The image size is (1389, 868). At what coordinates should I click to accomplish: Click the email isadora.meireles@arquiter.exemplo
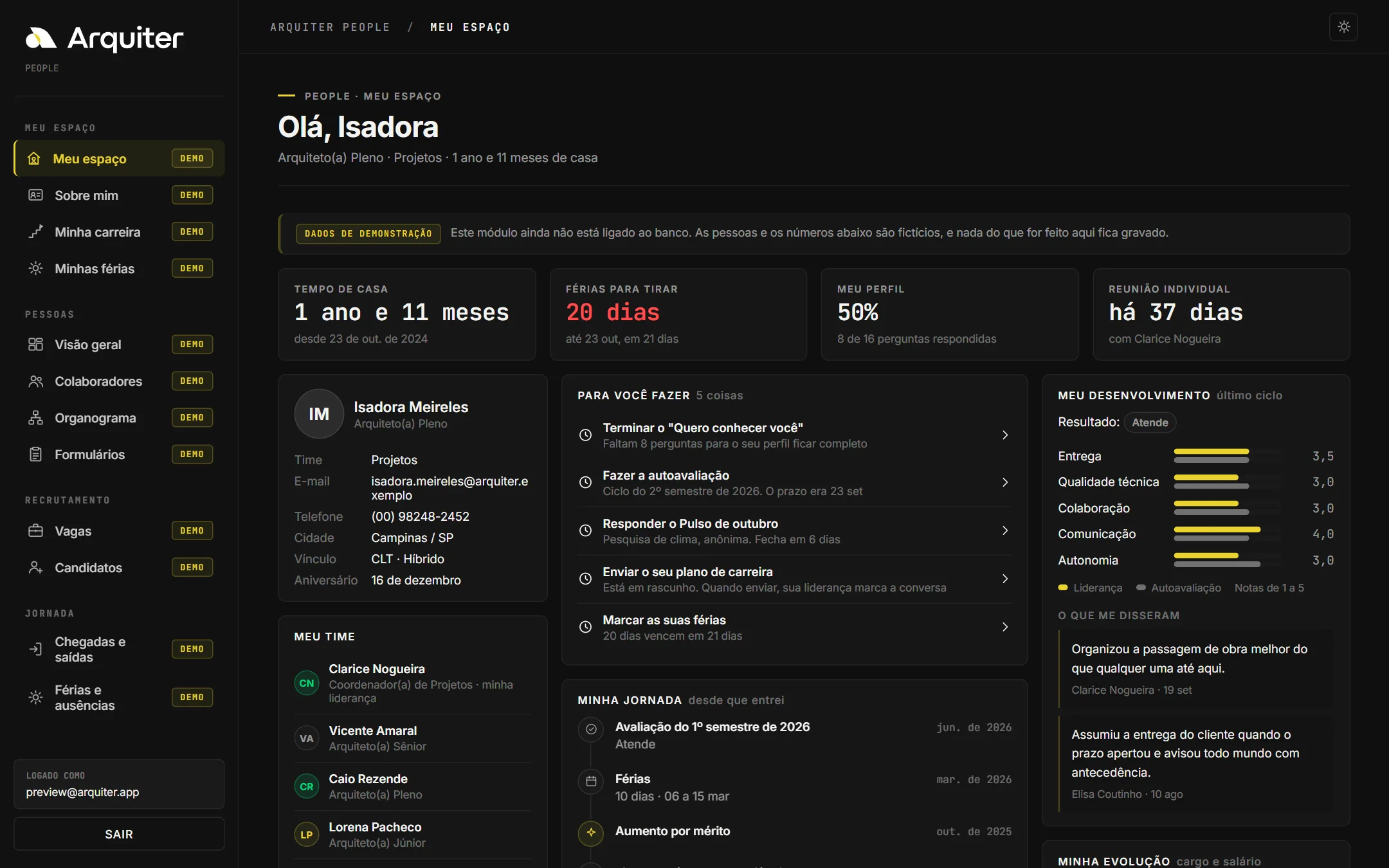449,488
